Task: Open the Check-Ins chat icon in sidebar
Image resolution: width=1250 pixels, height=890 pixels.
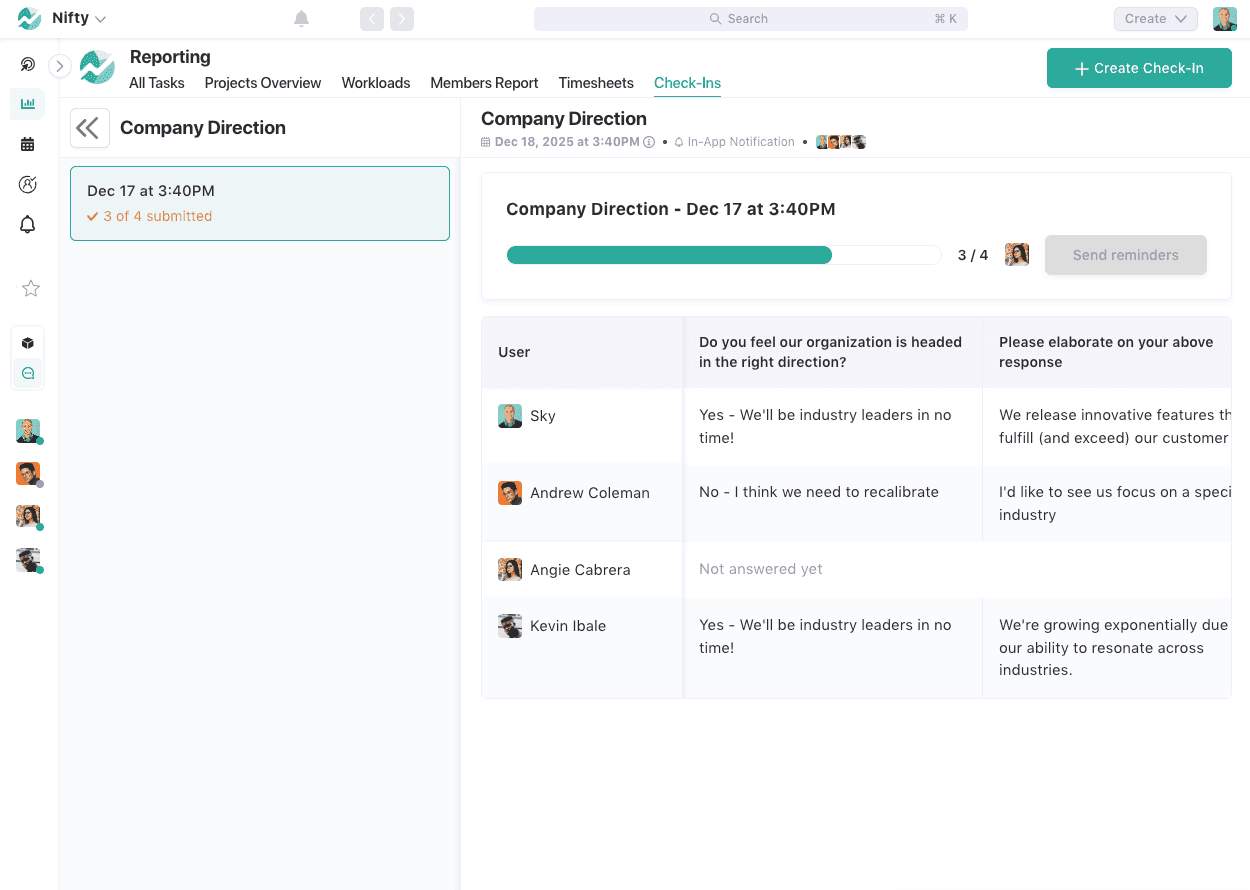Action: (x=27, y=373)
